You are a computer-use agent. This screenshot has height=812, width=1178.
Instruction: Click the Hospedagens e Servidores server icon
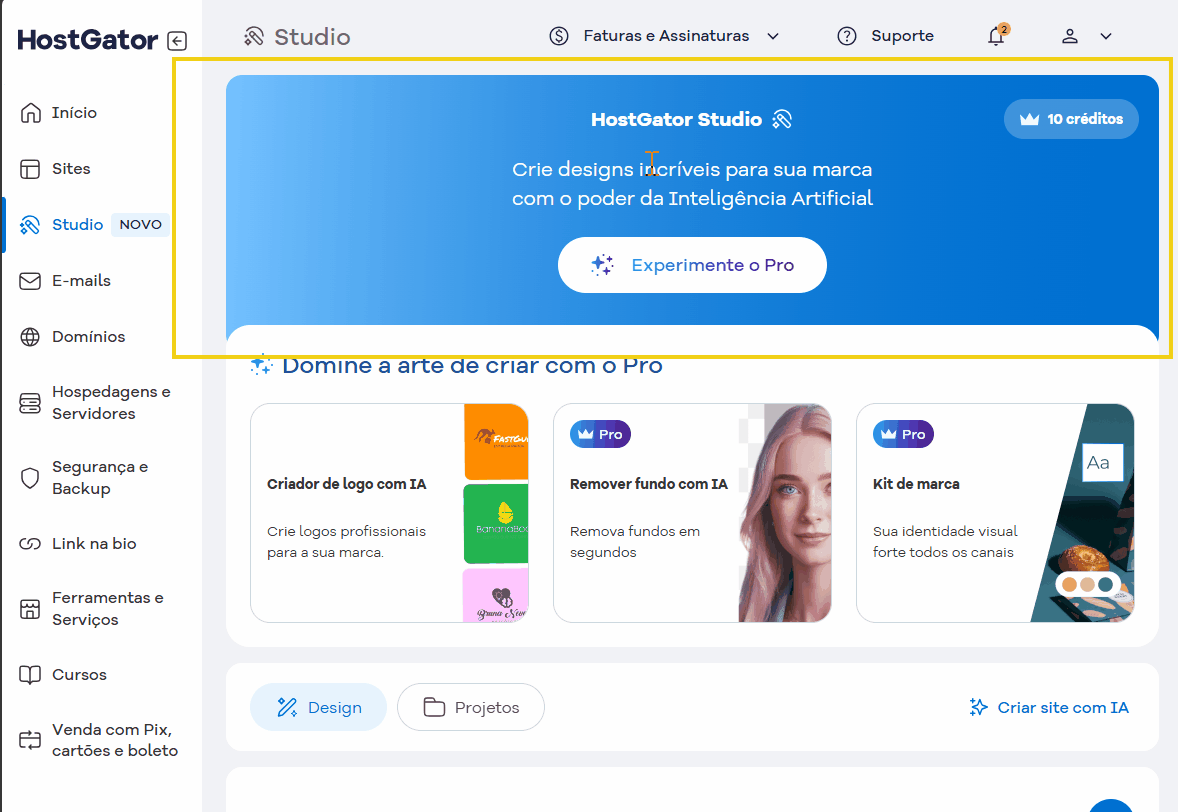(30, 403)
